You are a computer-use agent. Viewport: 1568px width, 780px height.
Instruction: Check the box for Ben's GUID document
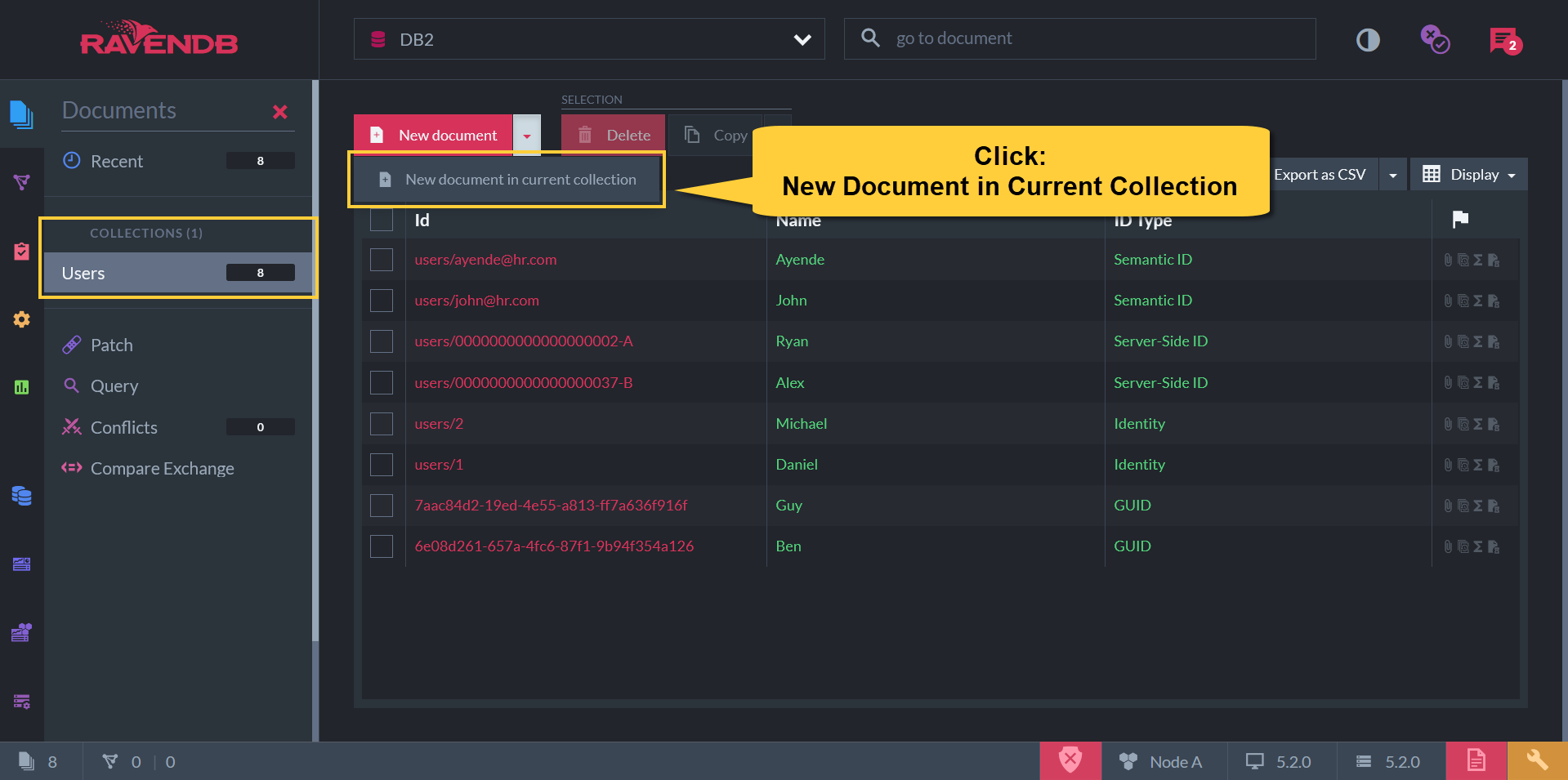(x=382, y=546)
